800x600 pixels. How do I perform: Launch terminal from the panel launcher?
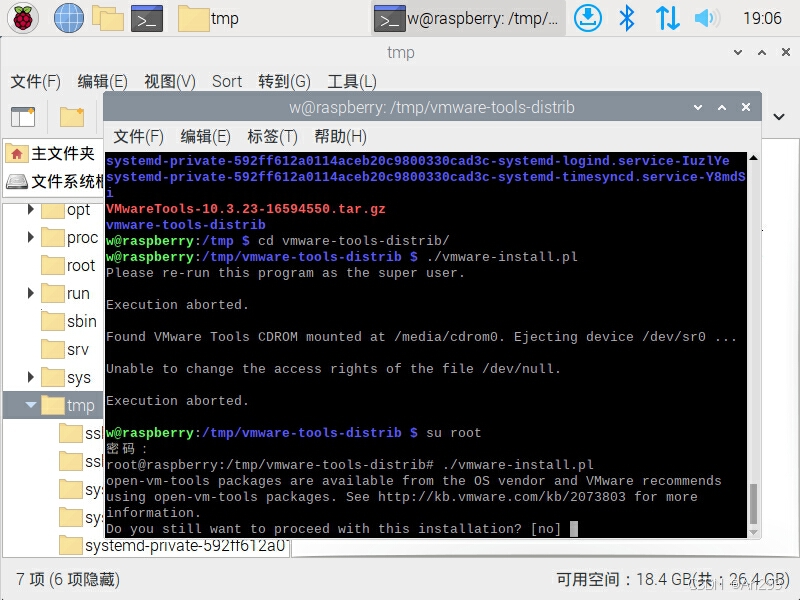tap(147, 19)
